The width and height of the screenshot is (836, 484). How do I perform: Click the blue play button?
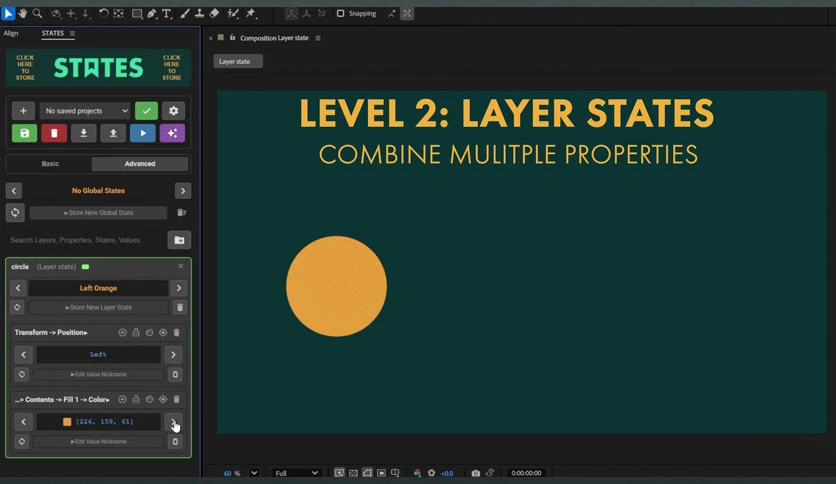[143, 133]
